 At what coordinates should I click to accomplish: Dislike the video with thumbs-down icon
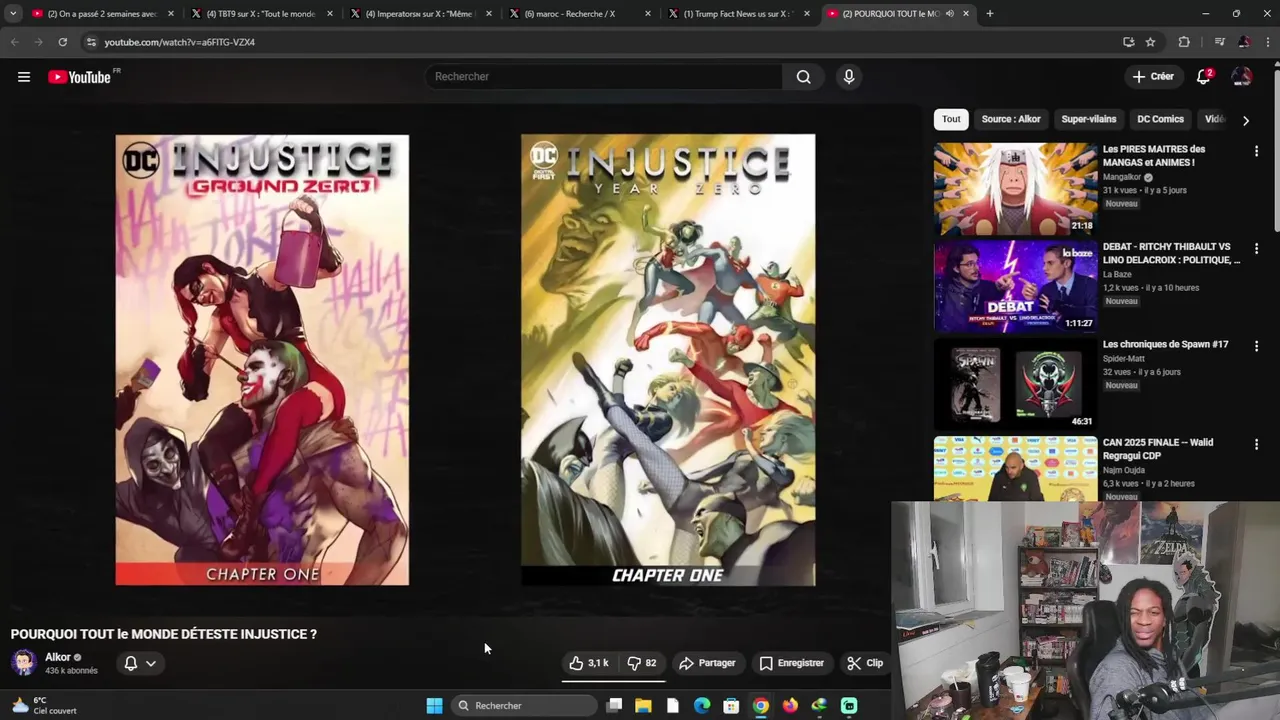(x=641, y=663)
